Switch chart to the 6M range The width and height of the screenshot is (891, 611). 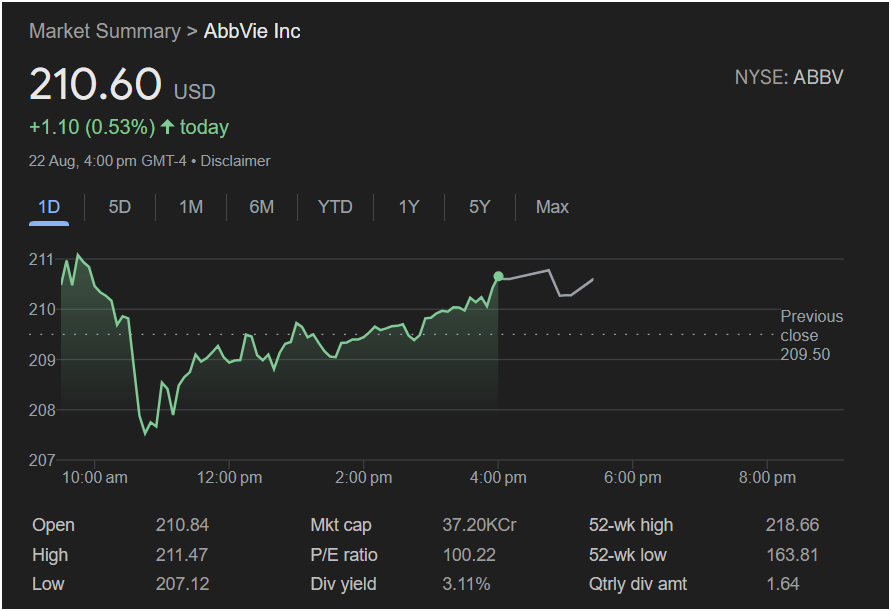click(262, 207)
